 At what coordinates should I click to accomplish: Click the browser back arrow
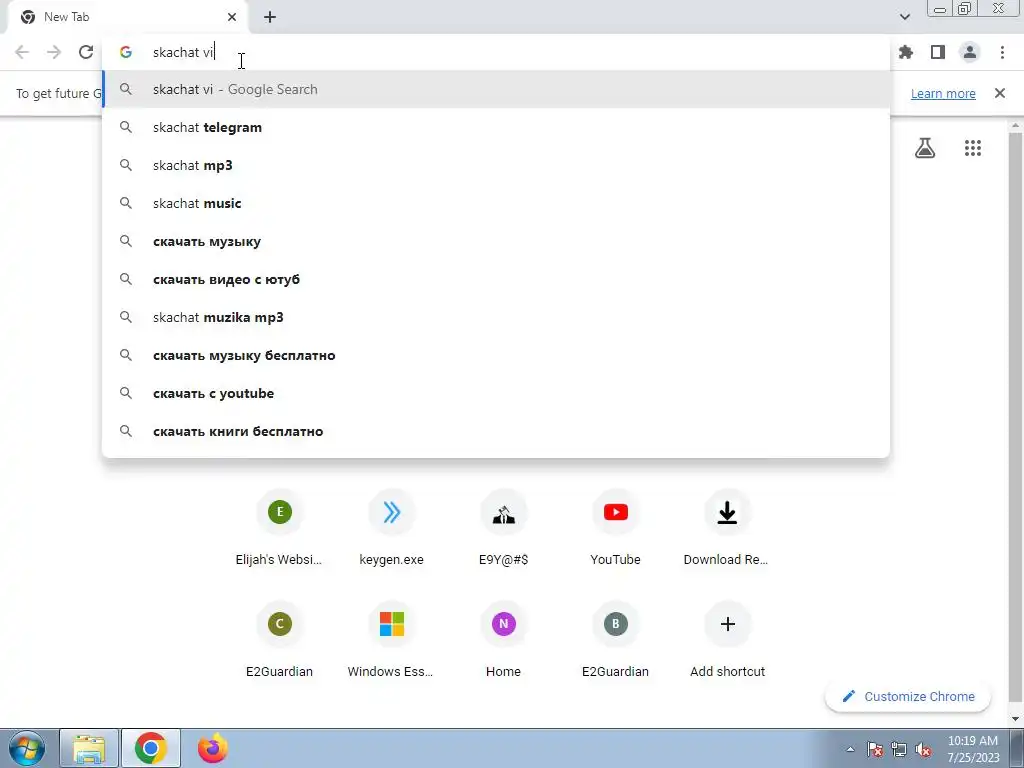pos(22,52)
